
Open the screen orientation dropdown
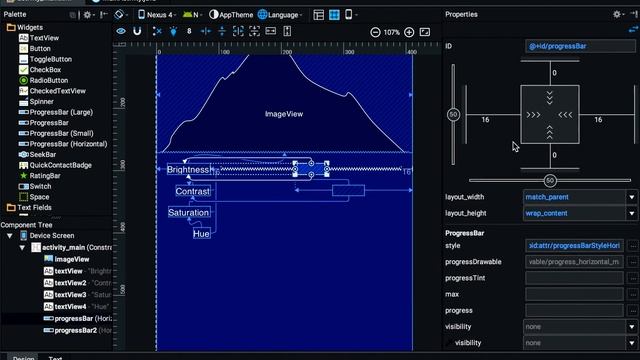[121, 15]
